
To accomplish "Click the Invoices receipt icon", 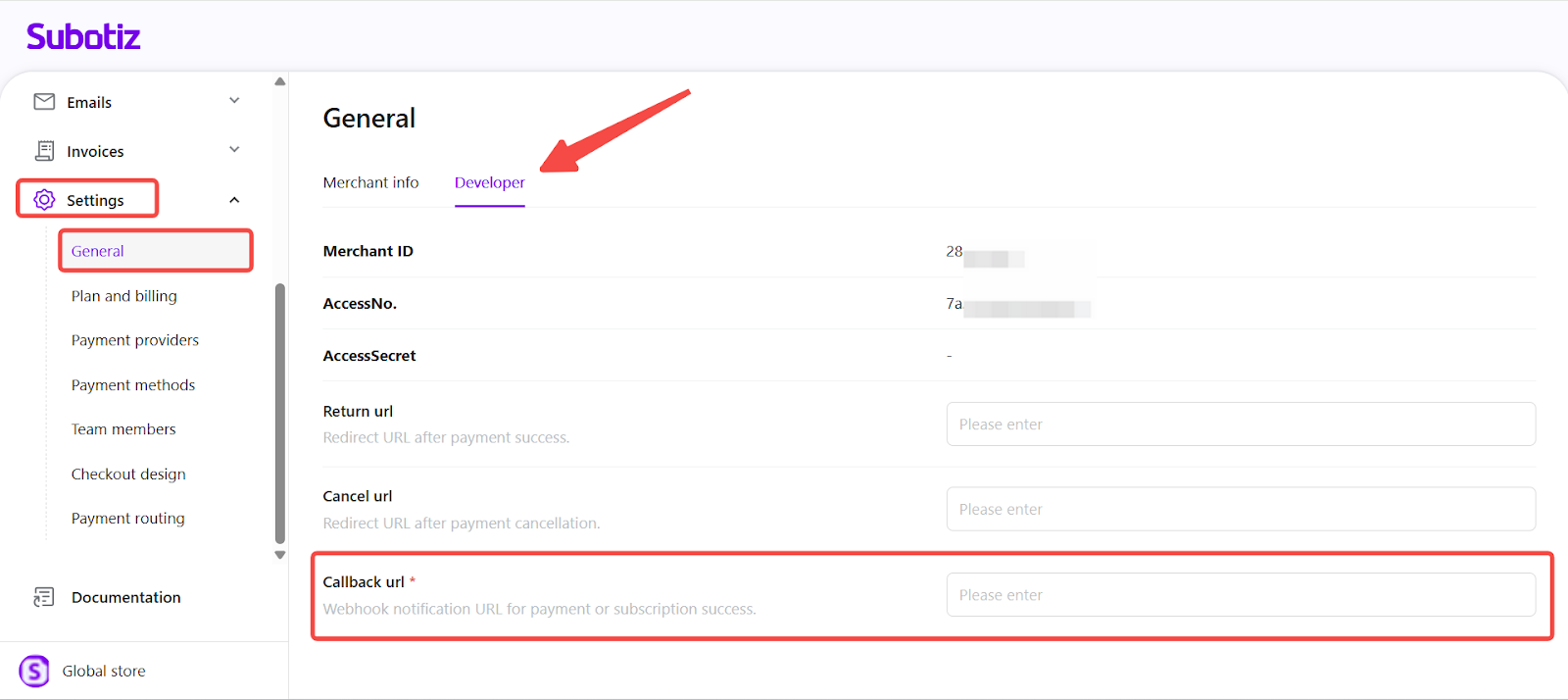I will point(44,151).
